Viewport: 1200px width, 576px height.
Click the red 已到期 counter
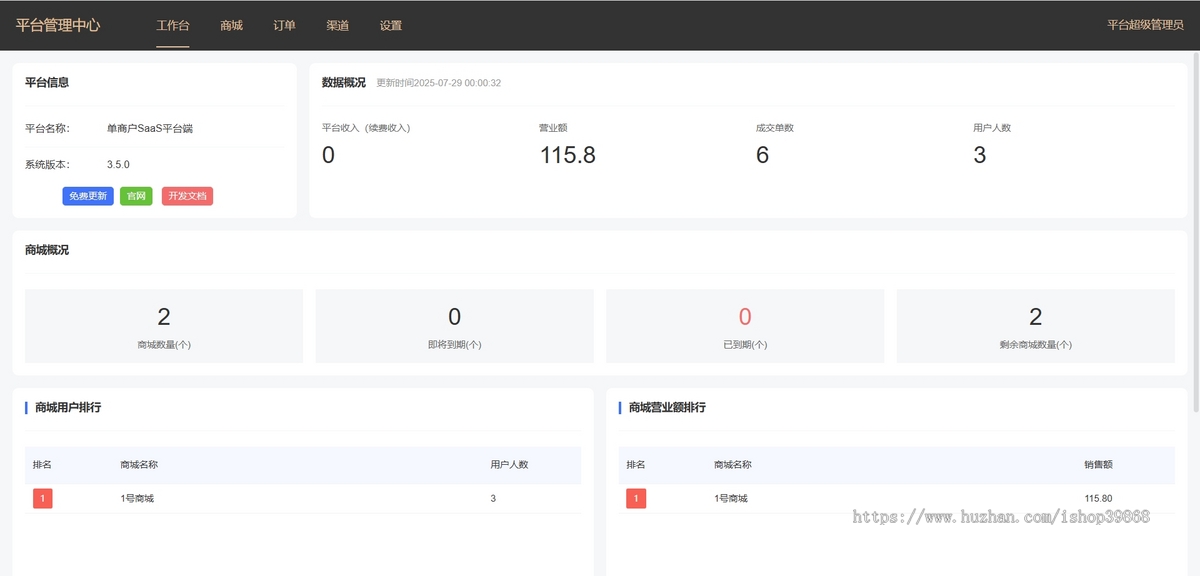pos(744,317)
